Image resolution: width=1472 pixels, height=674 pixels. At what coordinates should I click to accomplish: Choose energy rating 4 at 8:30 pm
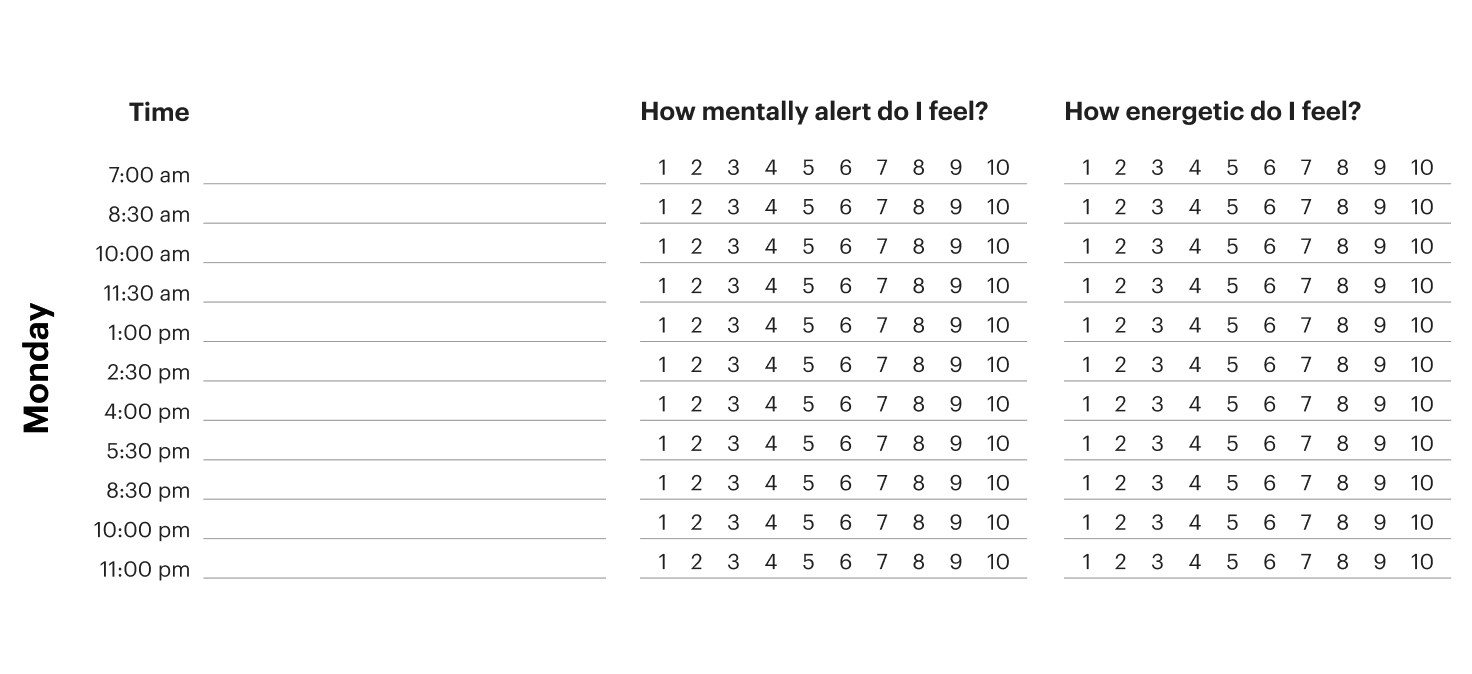coord(1194,483)
